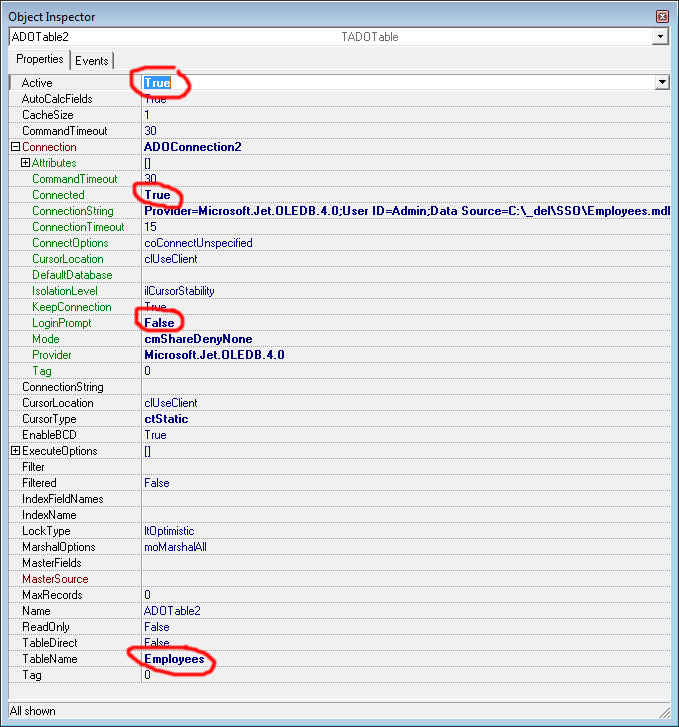Click the CursorType ctStatic value
This screenshot has height=727, width=679.
[x=166, y=419]
